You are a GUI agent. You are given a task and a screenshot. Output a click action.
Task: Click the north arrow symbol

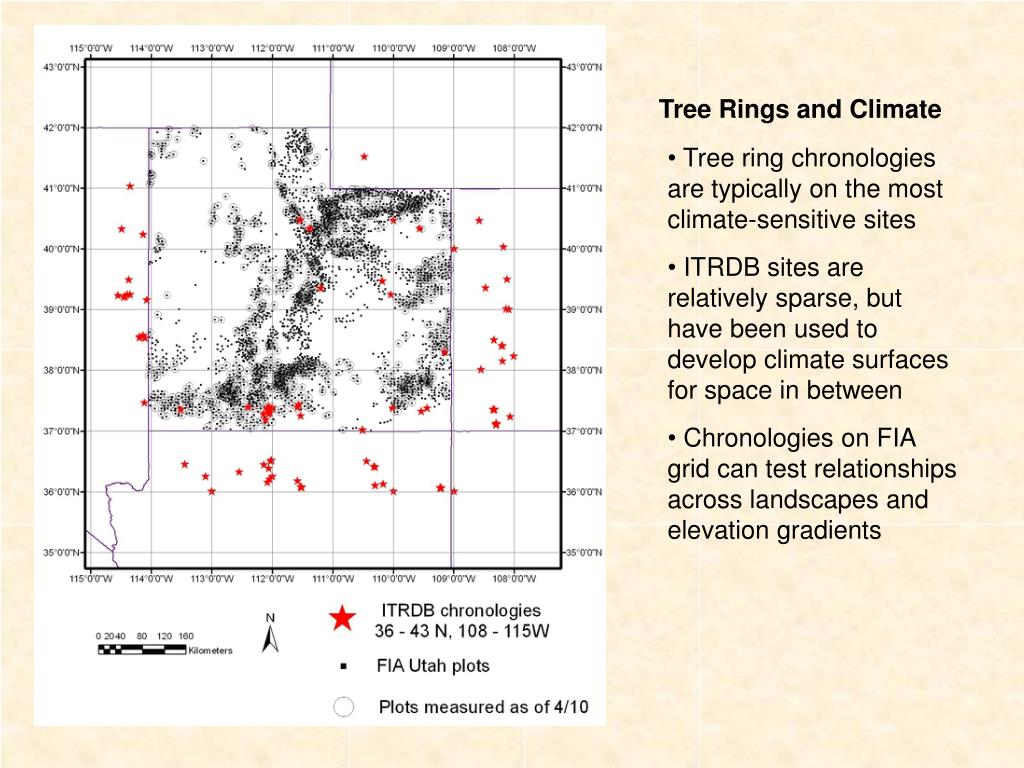pyautogui.click(x=270, y=639)
